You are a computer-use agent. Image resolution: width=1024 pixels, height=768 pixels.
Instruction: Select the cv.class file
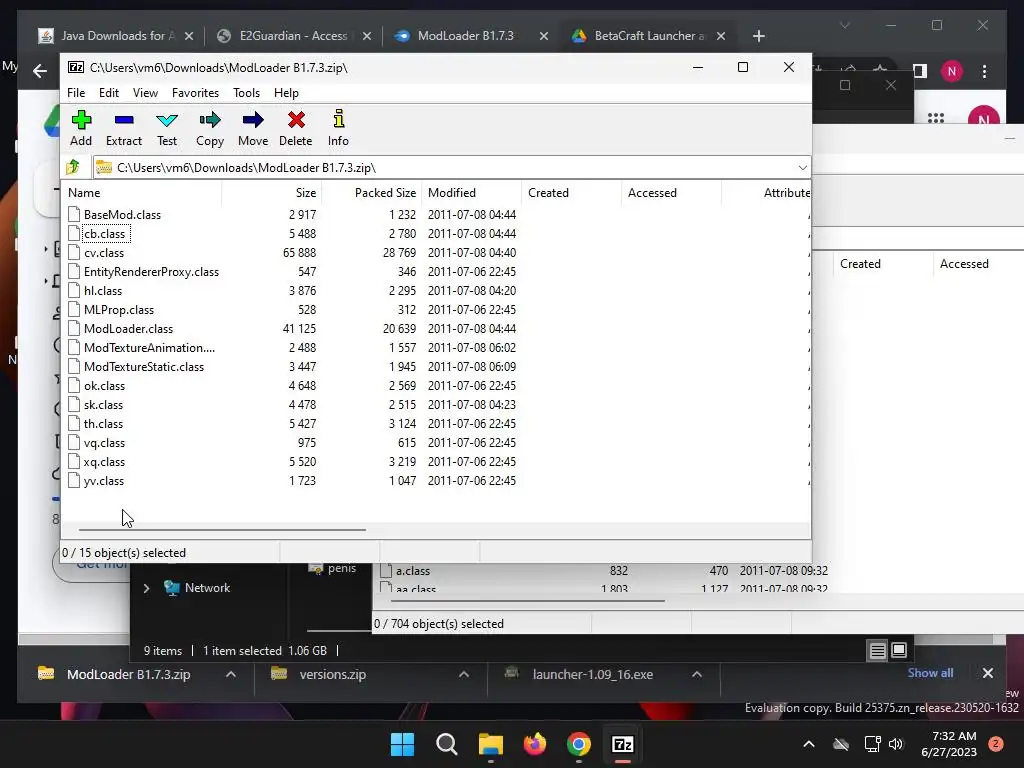(104, 252)
